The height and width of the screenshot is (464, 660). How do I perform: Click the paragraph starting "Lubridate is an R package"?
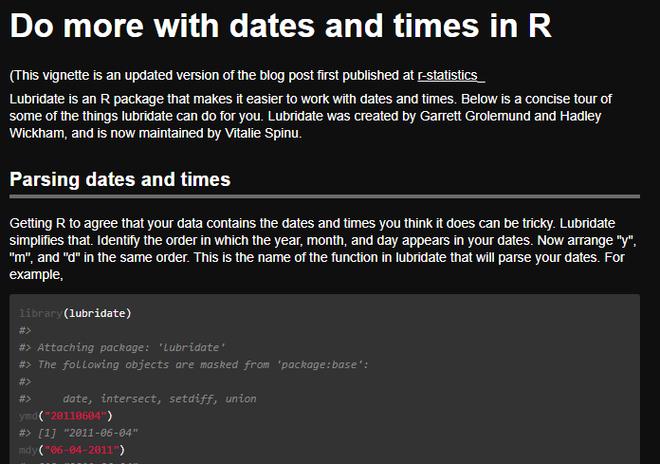coord(311,116)
